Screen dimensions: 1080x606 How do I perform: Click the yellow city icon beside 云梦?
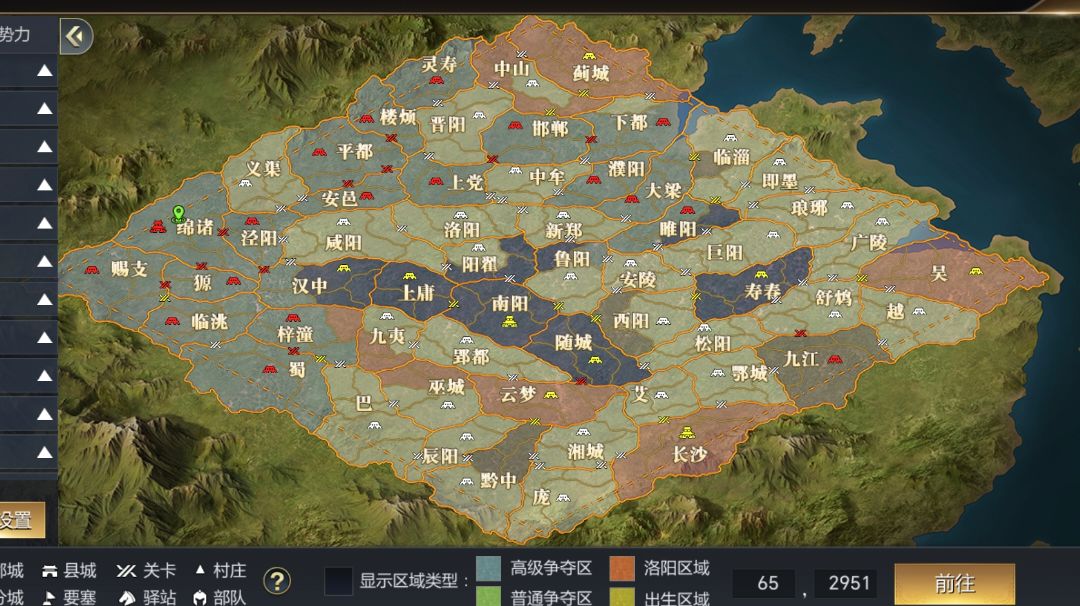(x=550, y=395)
